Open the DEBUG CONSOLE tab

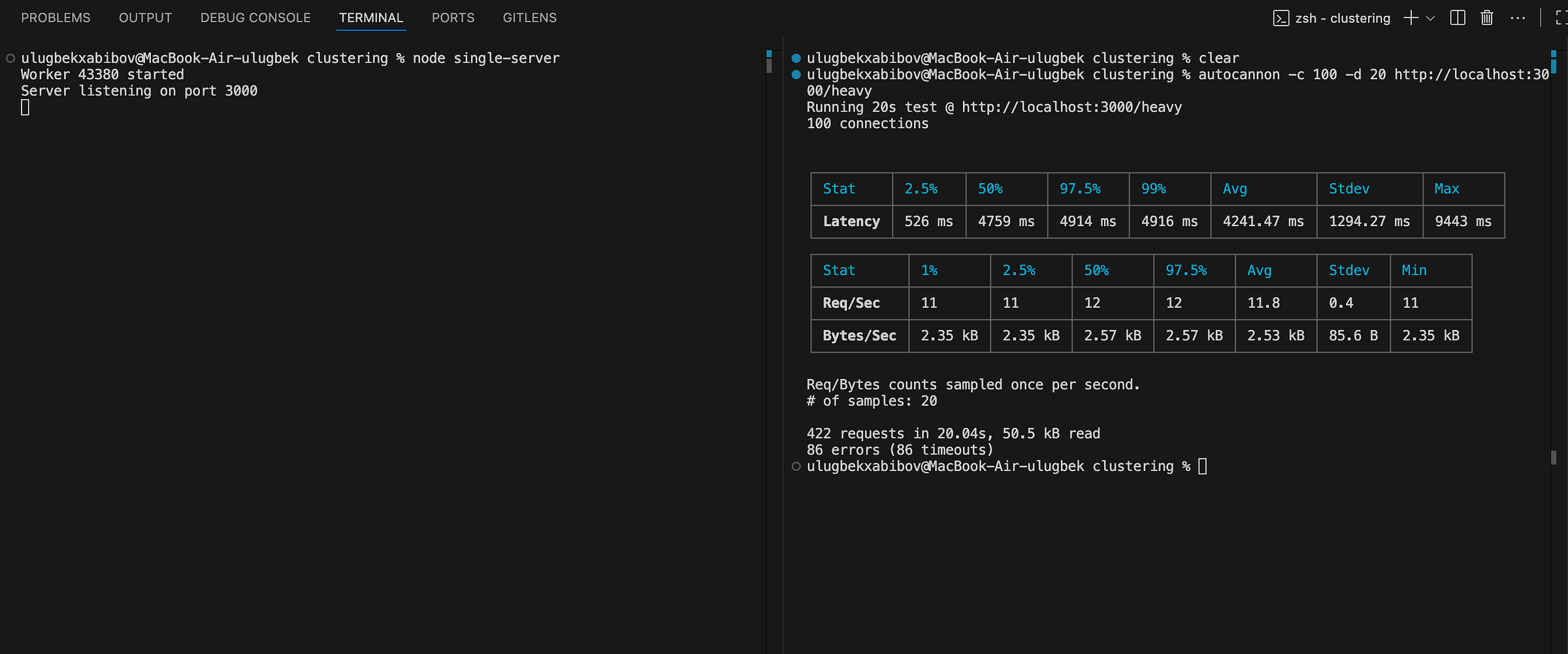tap(255, 18)
